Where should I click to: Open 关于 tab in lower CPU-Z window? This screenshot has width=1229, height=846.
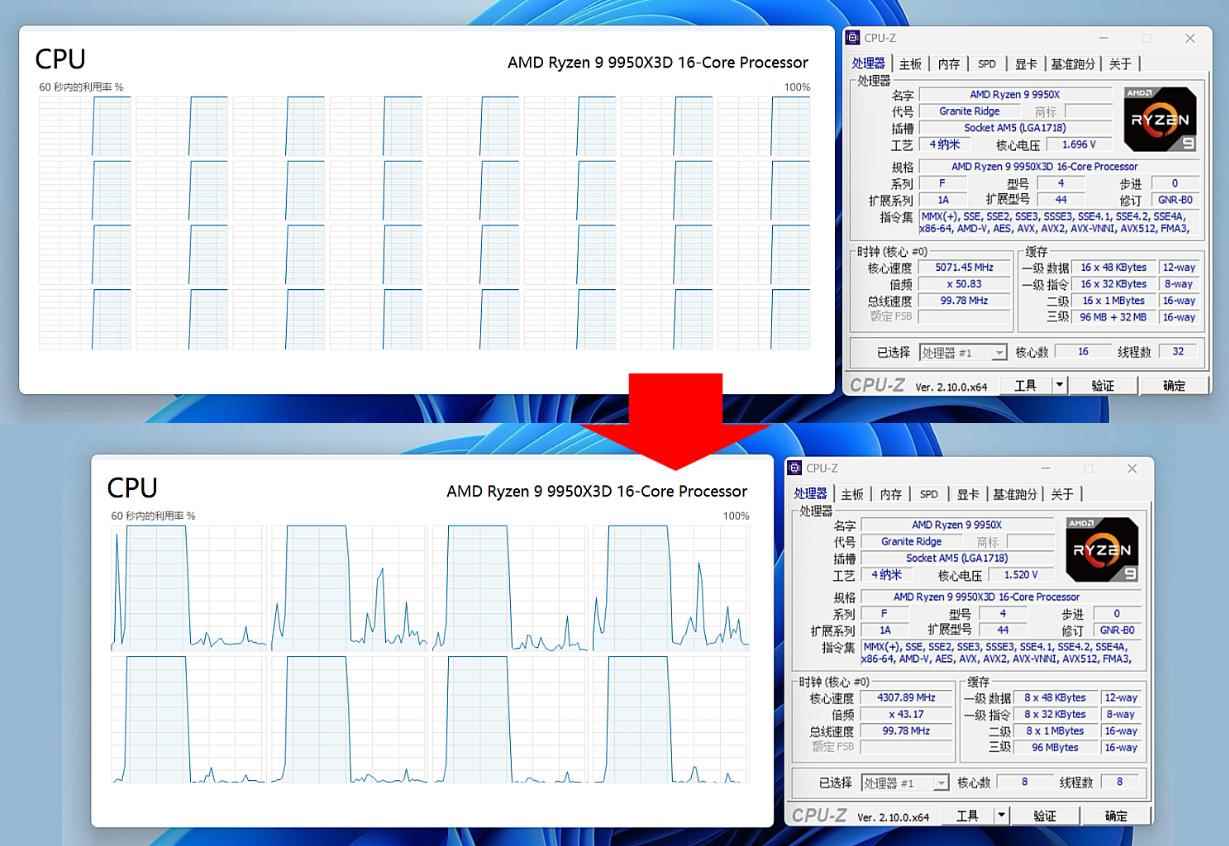pos(1062,494)
